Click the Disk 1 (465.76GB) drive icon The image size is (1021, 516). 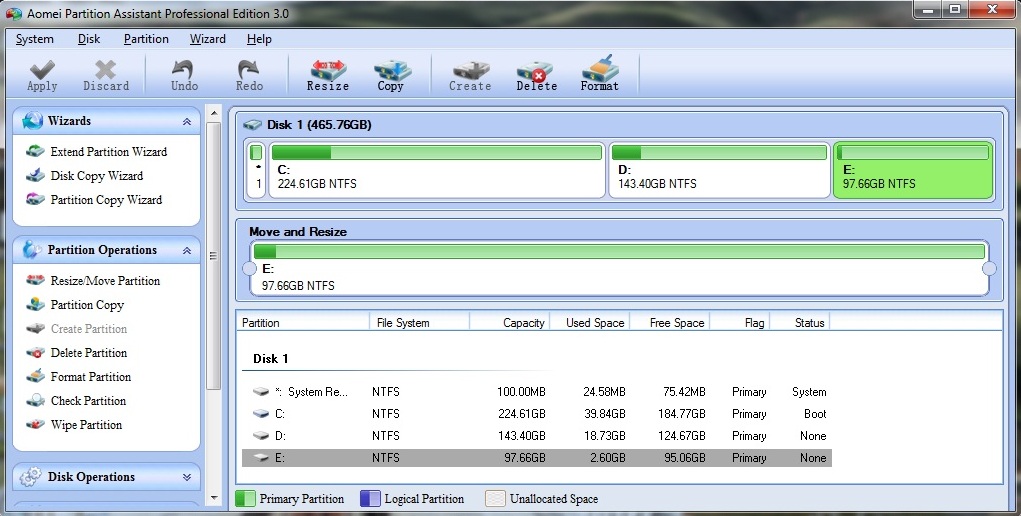coord(253,124)
